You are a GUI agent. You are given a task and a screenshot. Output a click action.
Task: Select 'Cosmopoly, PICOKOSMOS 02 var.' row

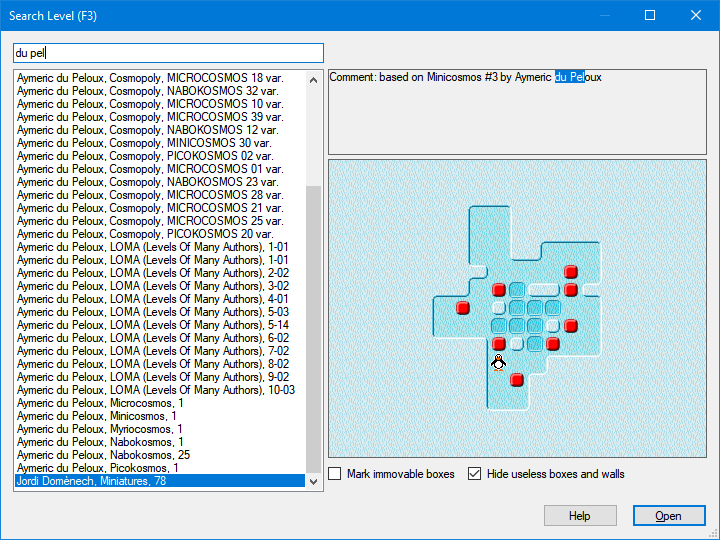(160, 156)
